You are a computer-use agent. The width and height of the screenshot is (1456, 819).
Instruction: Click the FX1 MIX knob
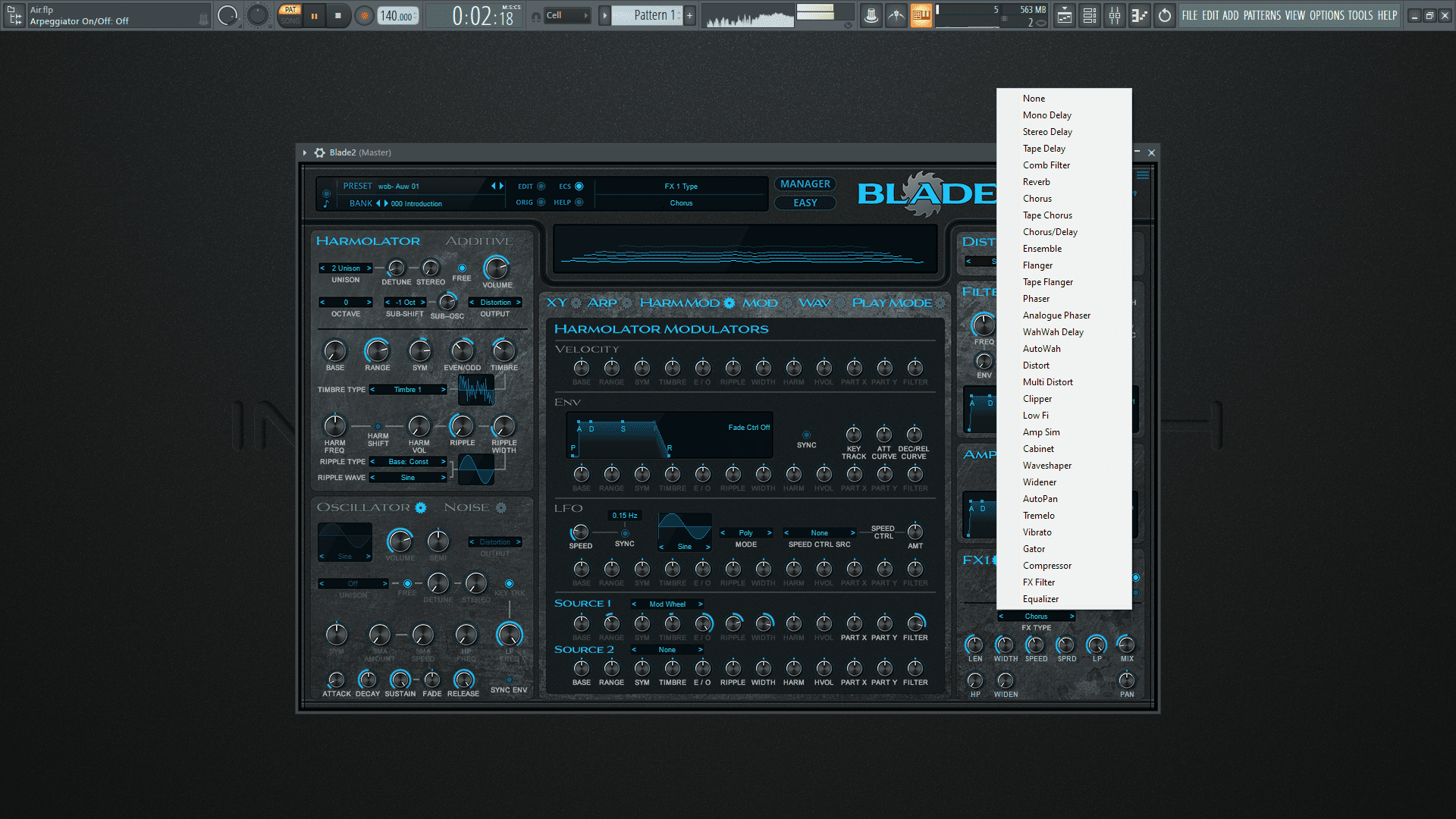1127,645
